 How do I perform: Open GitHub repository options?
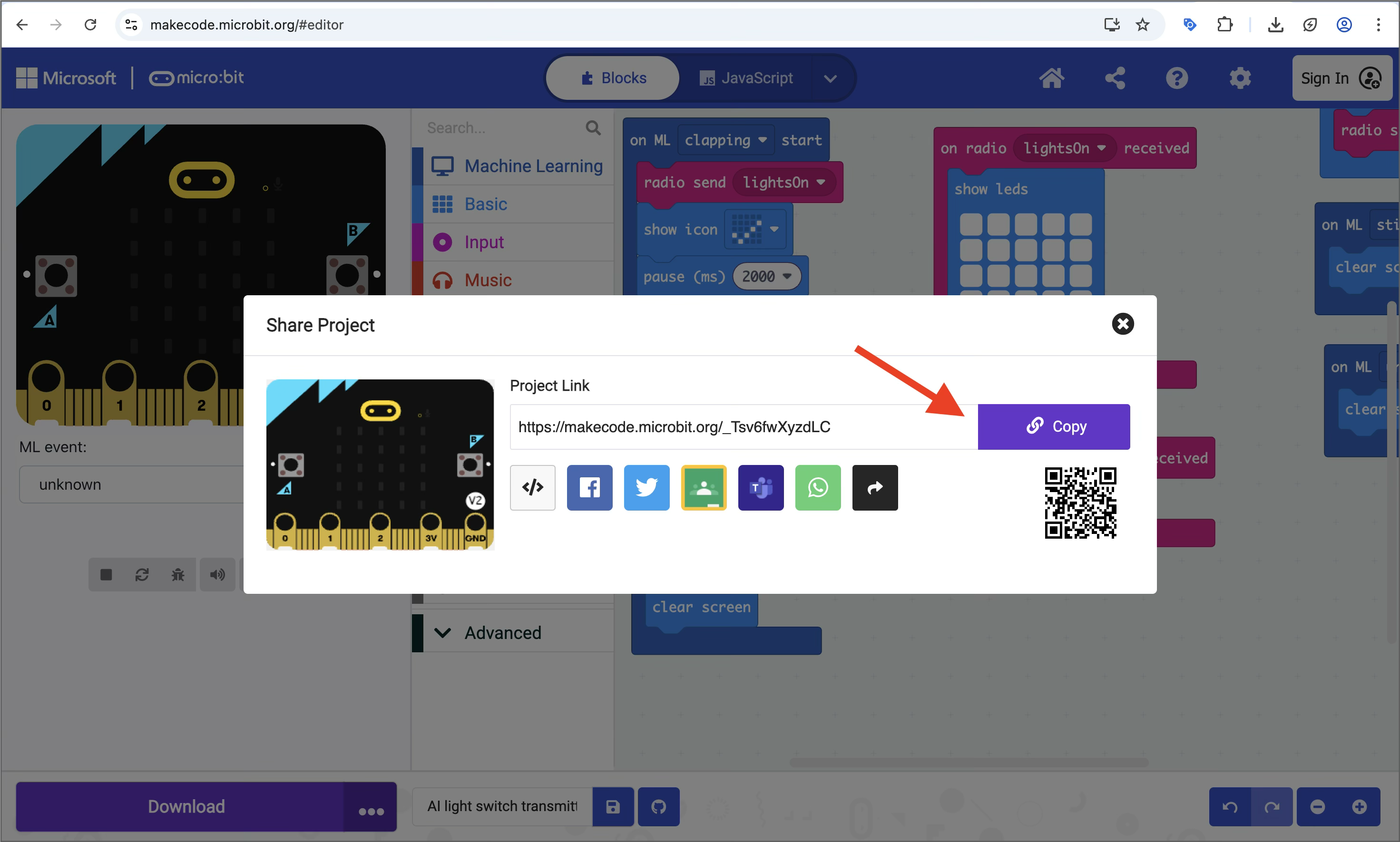658,806
